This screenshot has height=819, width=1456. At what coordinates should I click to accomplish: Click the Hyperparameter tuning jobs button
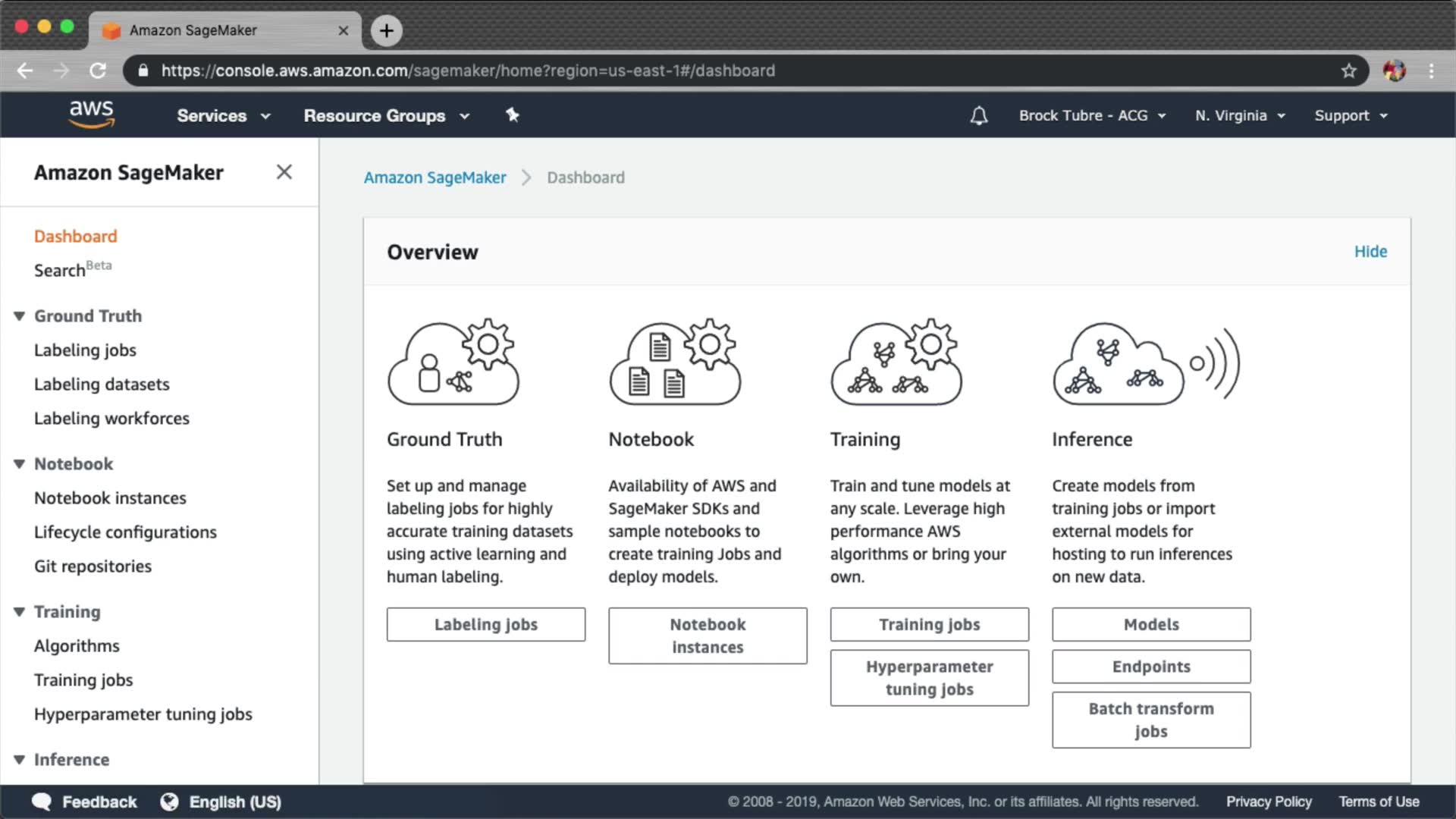929,677
